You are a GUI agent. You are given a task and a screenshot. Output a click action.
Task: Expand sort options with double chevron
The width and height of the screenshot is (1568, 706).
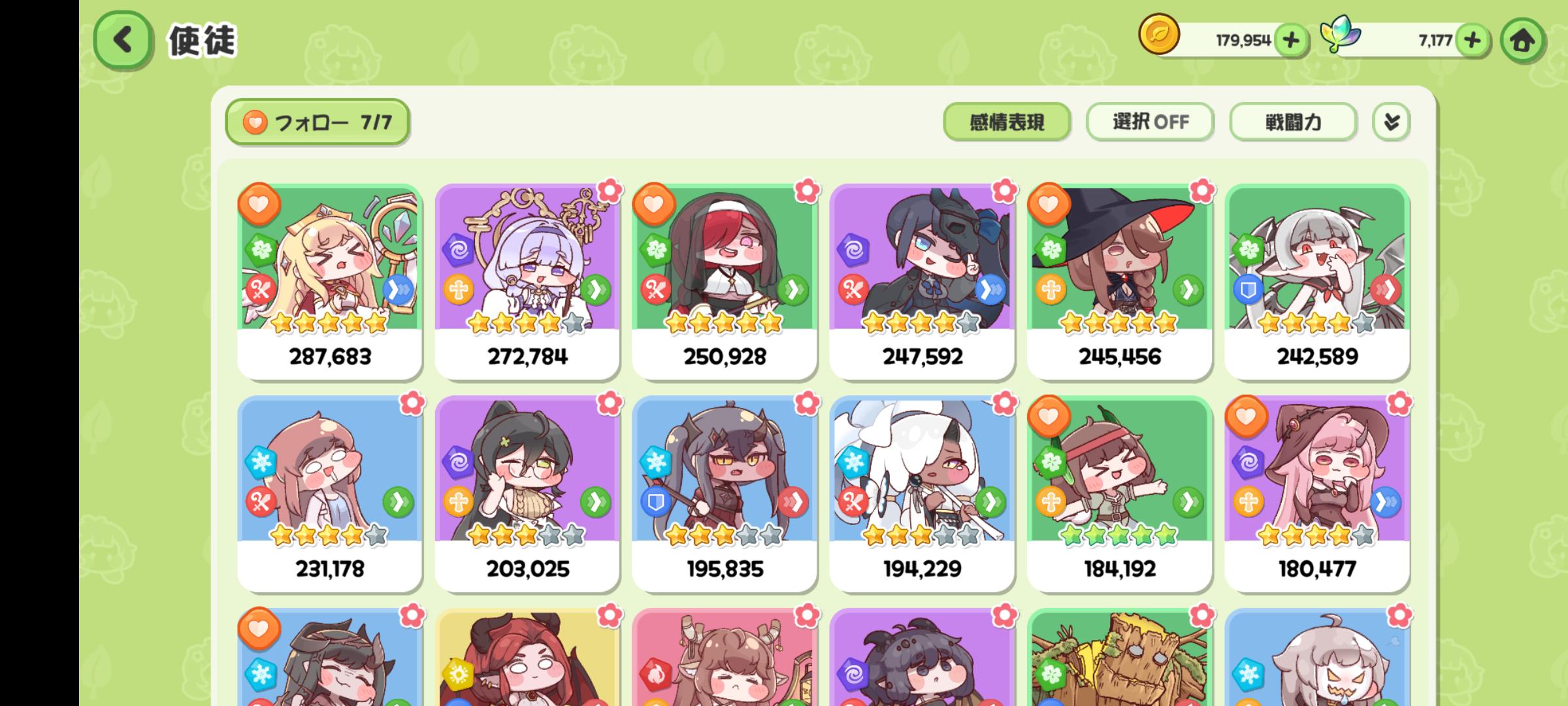point(1391,122)
